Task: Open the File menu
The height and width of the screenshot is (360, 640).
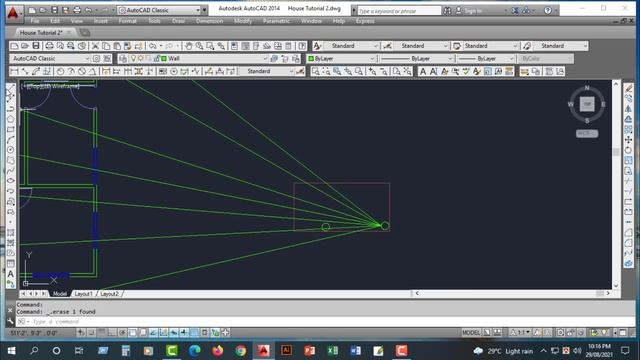Action: pos(35,21)
